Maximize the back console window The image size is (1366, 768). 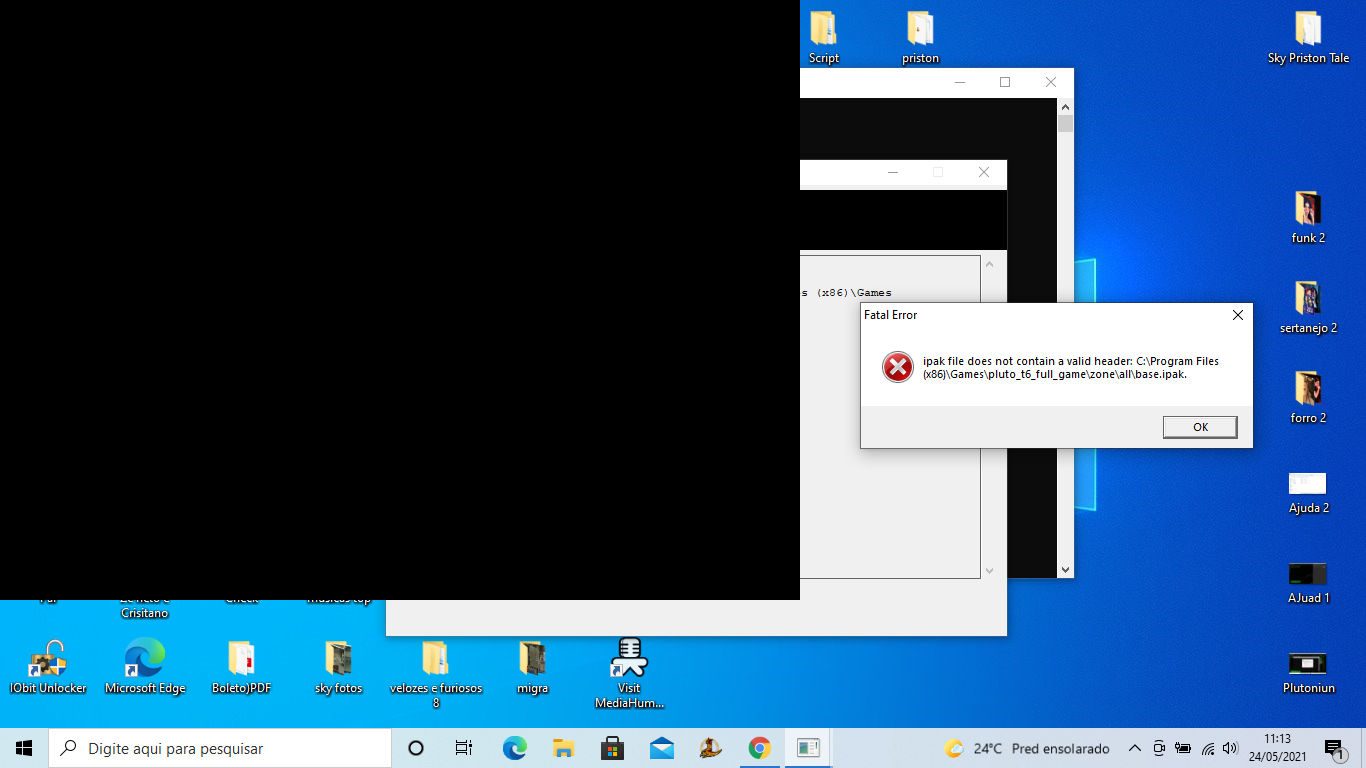(1005, 82)
